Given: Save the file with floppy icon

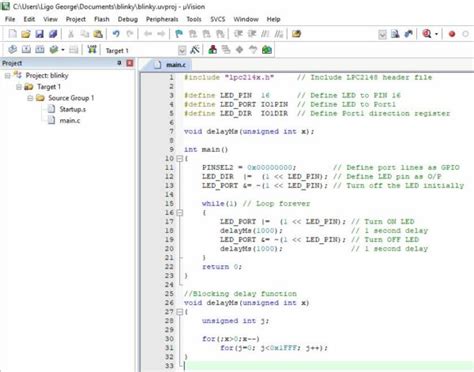Looking at the screenshot, I should click(39, 34).
